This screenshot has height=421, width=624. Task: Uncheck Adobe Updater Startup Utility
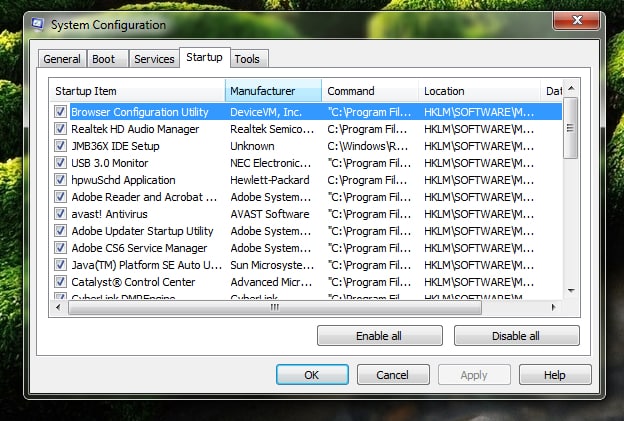click(61, 231)
